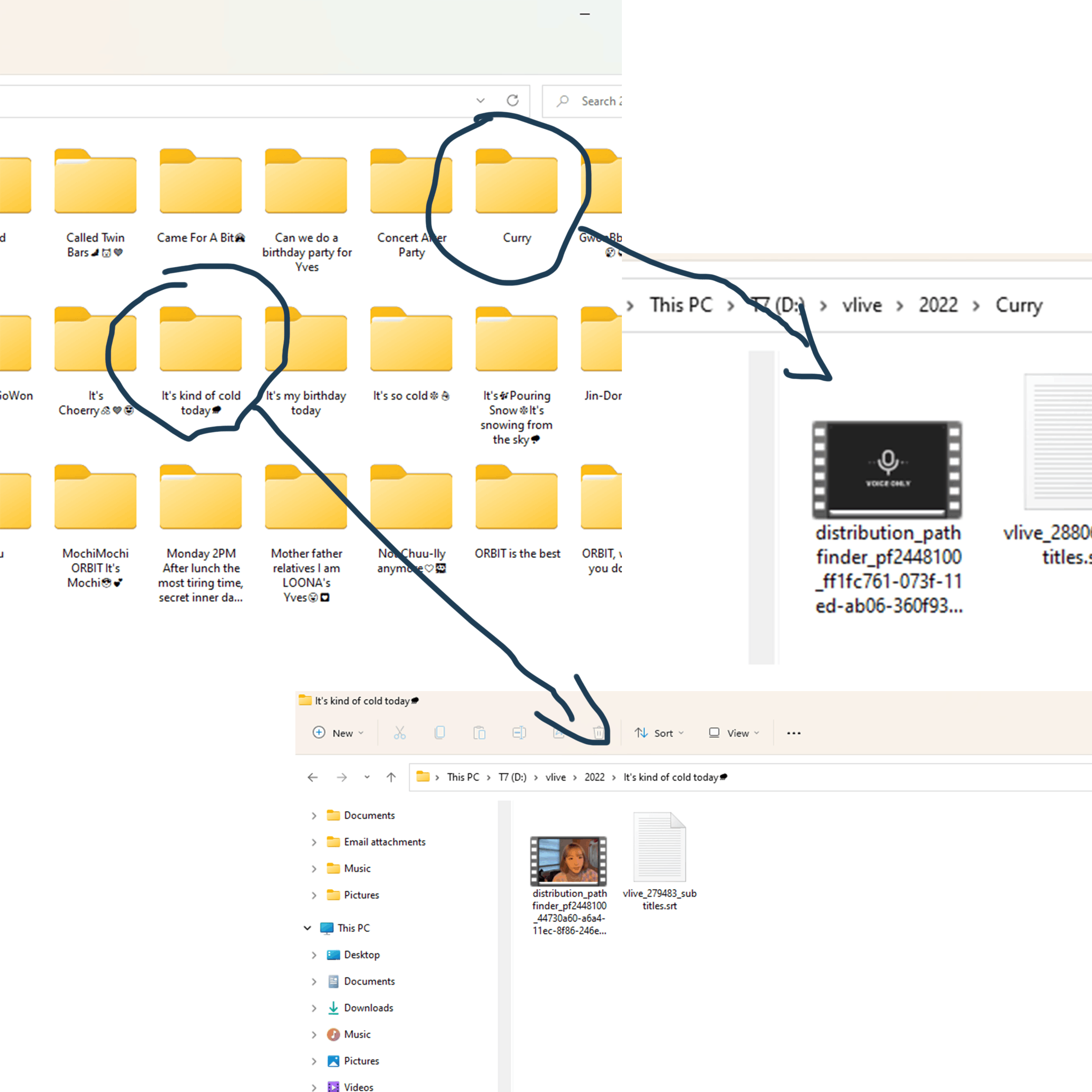Image resolution: width=1092 pixels, height=1092 pixels.
Task: Select the vlive_279483_subtitles.srt file
Action: tap(659, 862)
